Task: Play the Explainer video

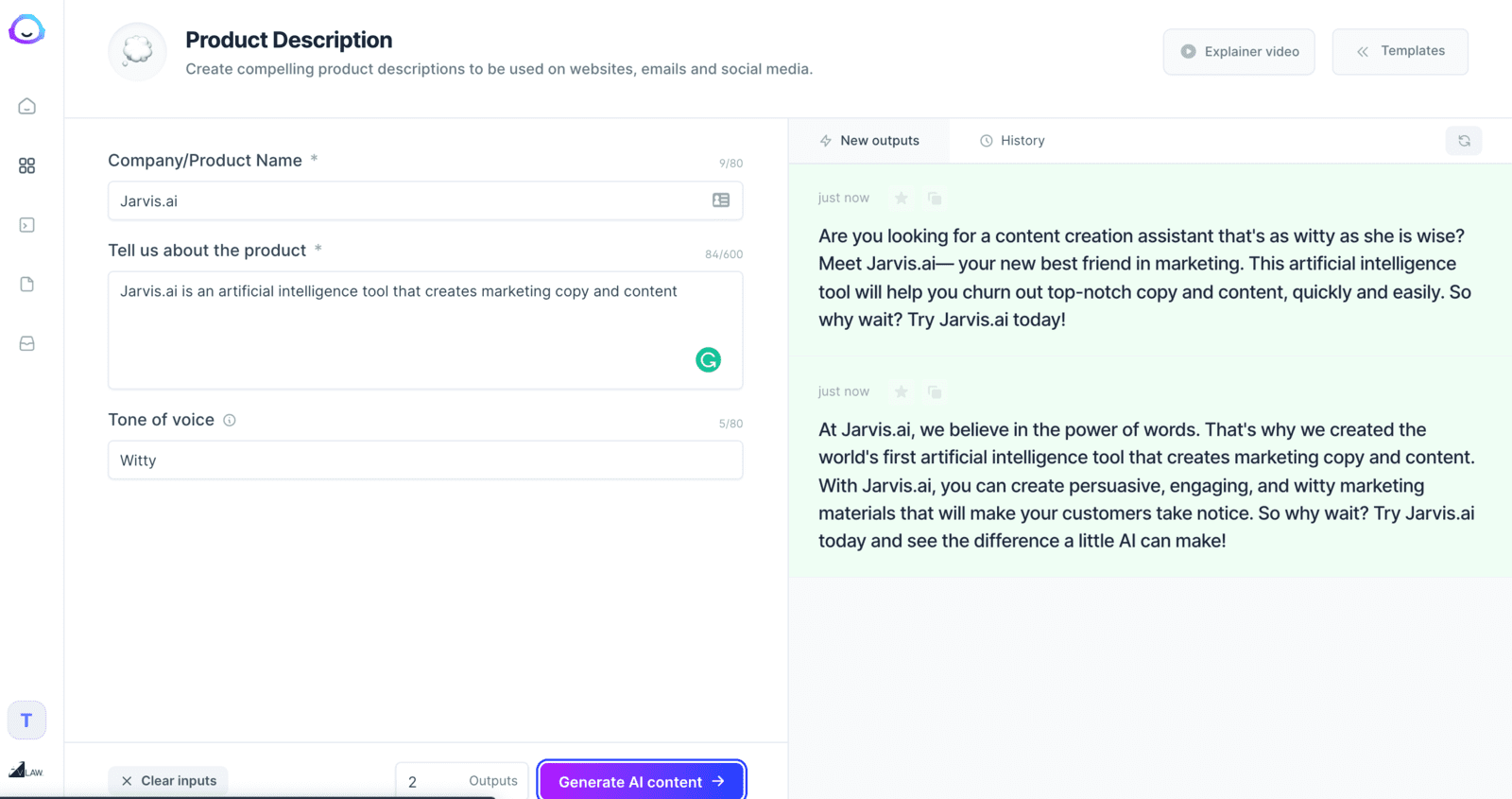Action: 1239,52
